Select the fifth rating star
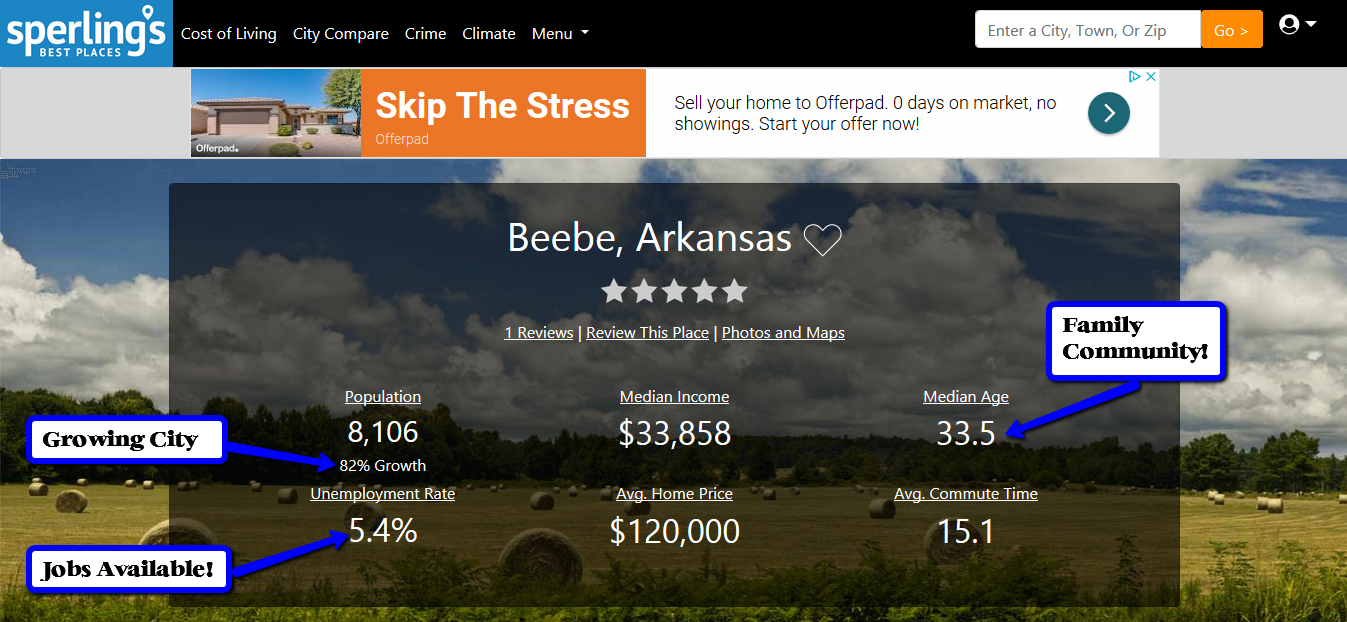 [734, 291]
